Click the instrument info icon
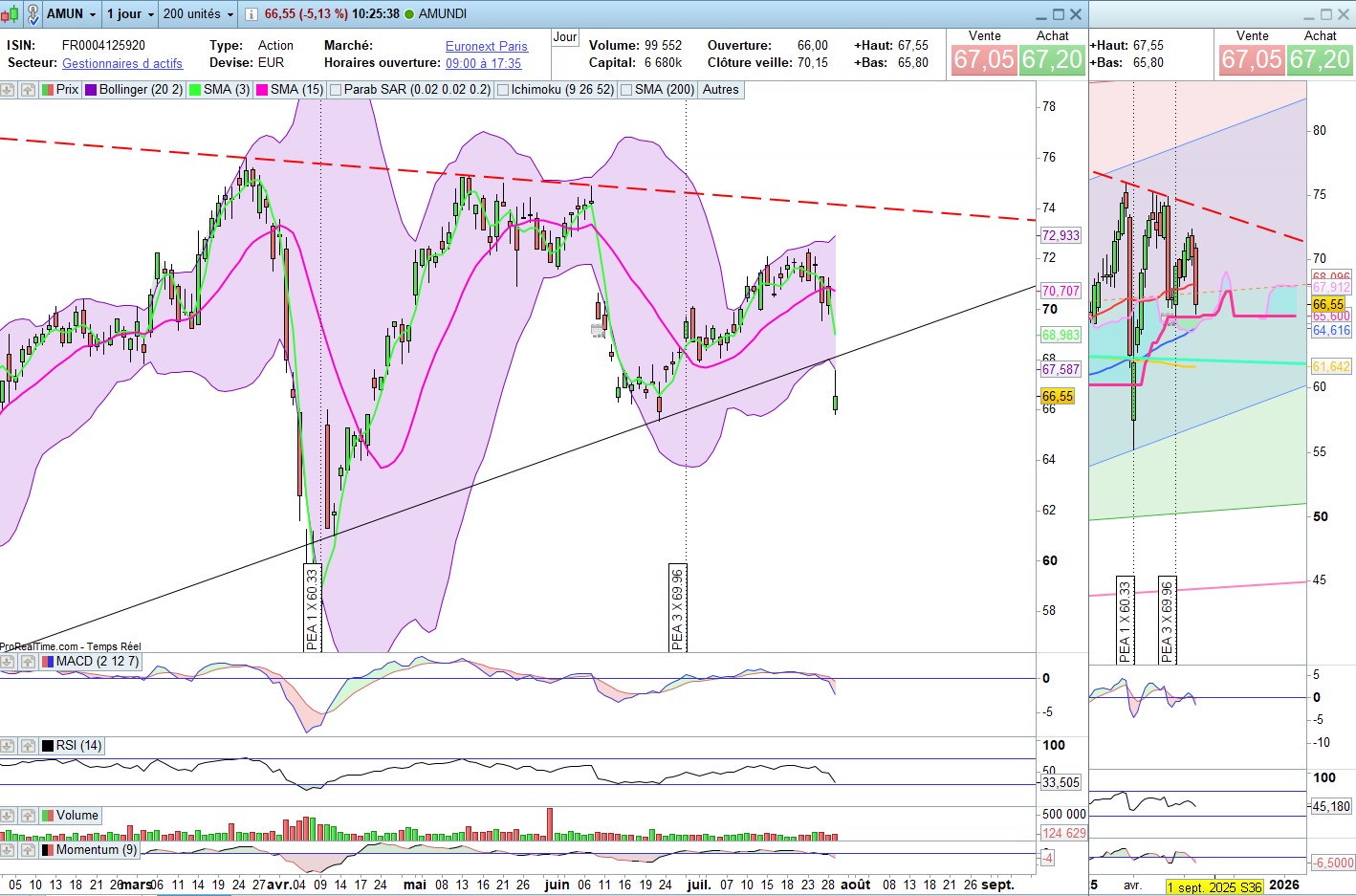1356x896 pixels. [251, 14]
